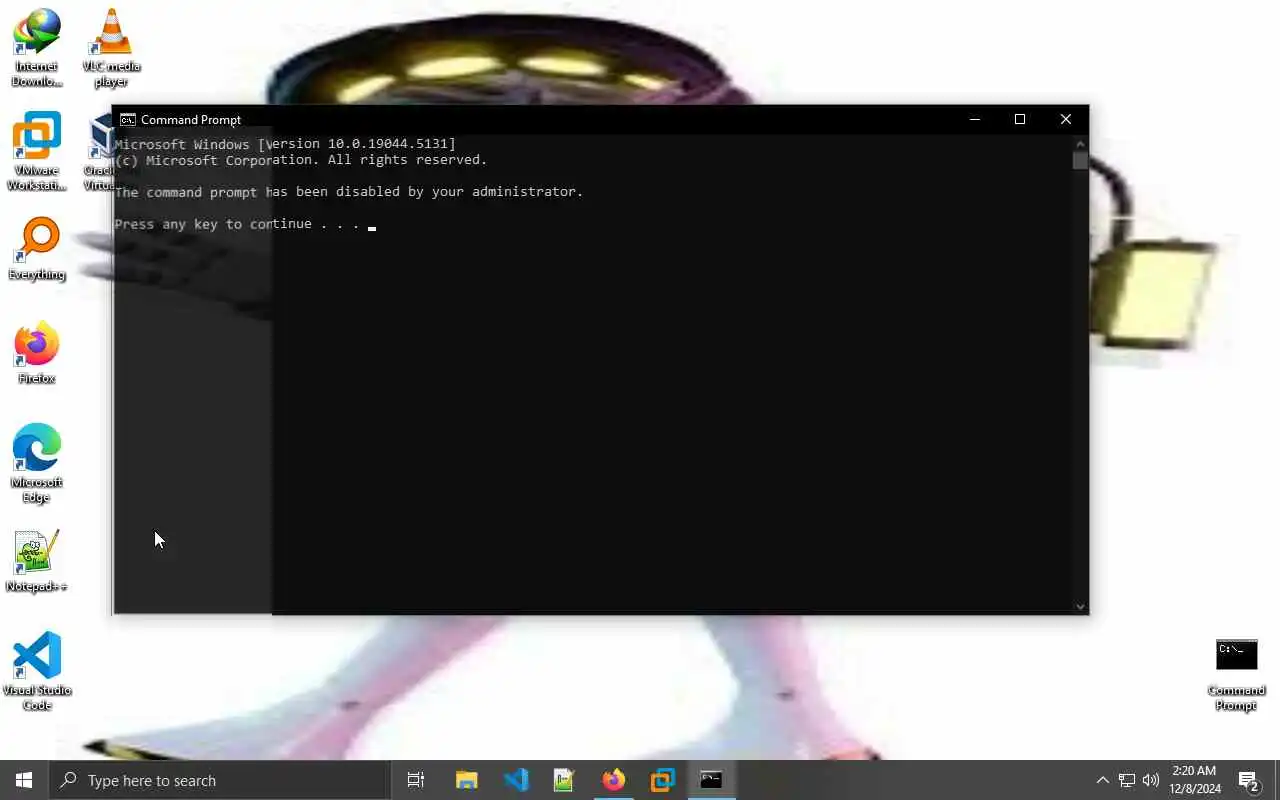Image resolution: width=1280 pixels, height=800 pixels.
Task: Open clock and calendar flyout
Action: 1196,780
